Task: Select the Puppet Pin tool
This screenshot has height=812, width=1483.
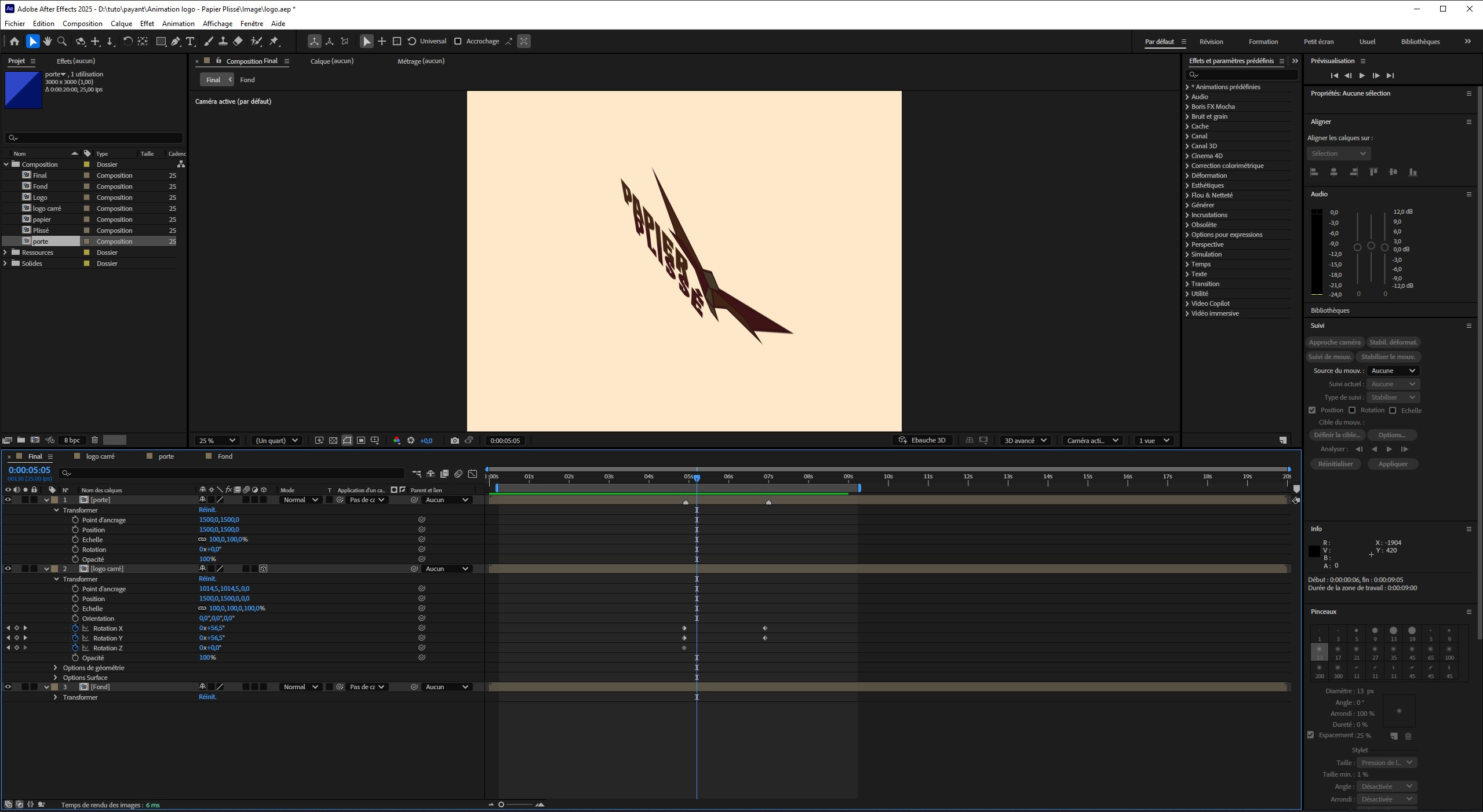Action: pyautogui.click(x=274, y=41)
